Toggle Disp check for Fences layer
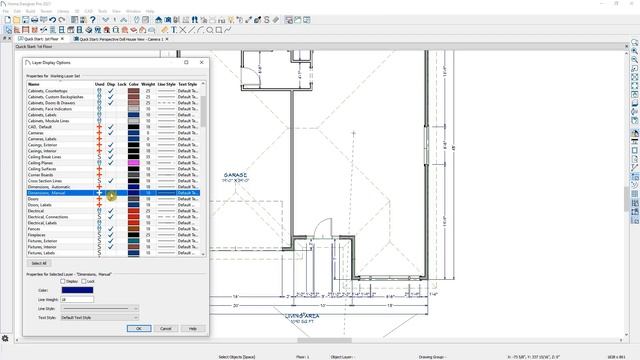 pos(111,229)
